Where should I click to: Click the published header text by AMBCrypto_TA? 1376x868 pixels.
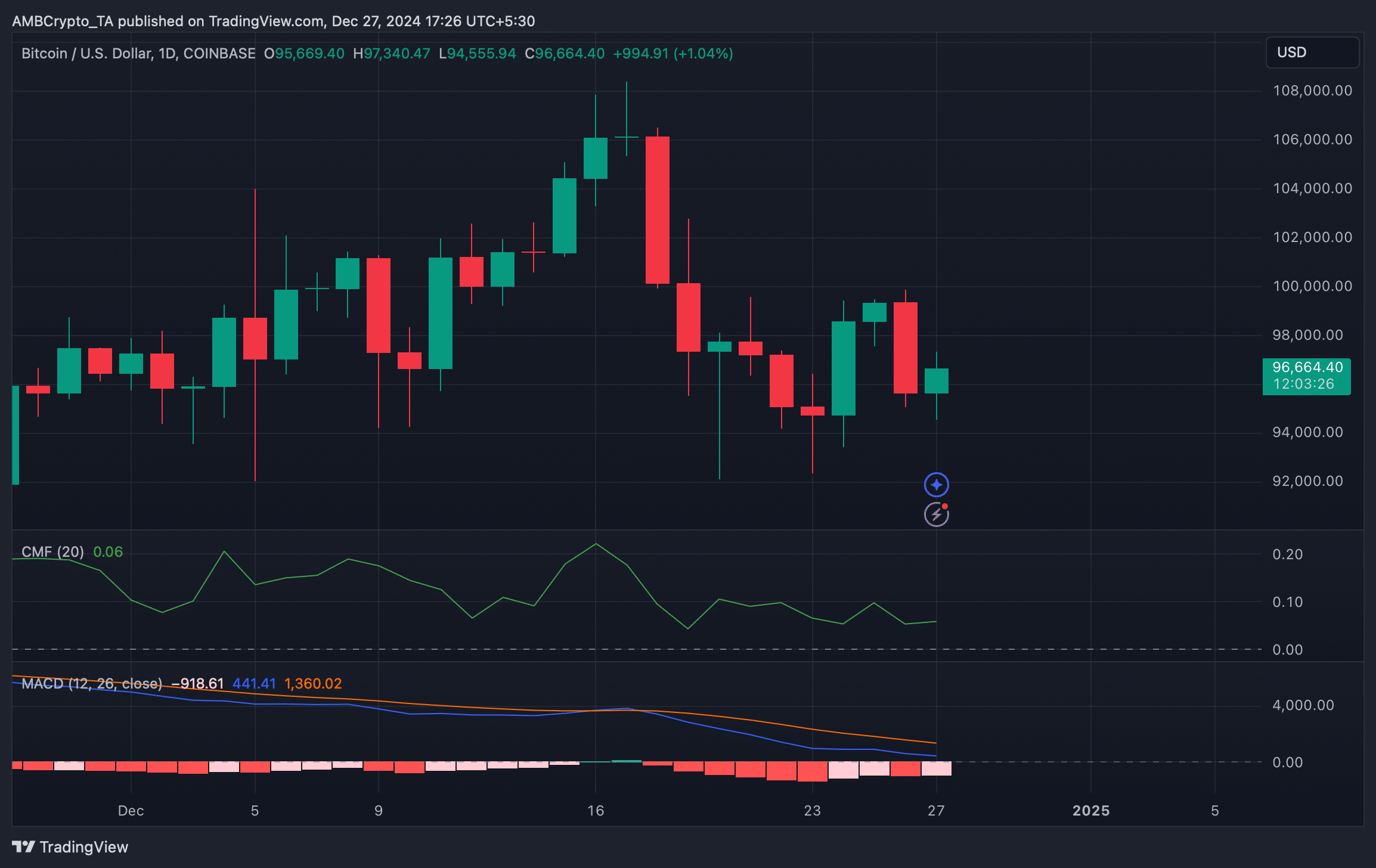click(273, 21)
